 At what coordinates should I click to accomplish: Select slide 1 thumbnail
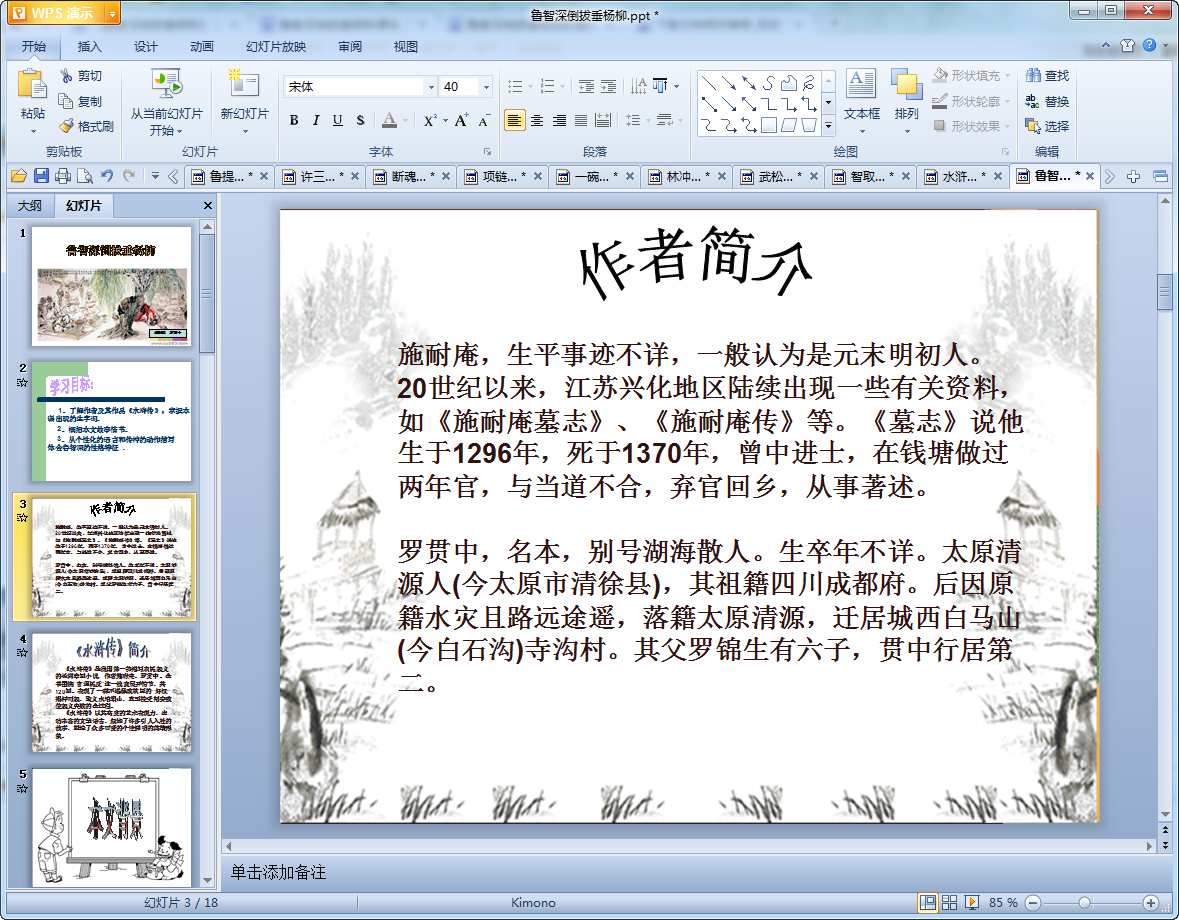coord(111,286)
